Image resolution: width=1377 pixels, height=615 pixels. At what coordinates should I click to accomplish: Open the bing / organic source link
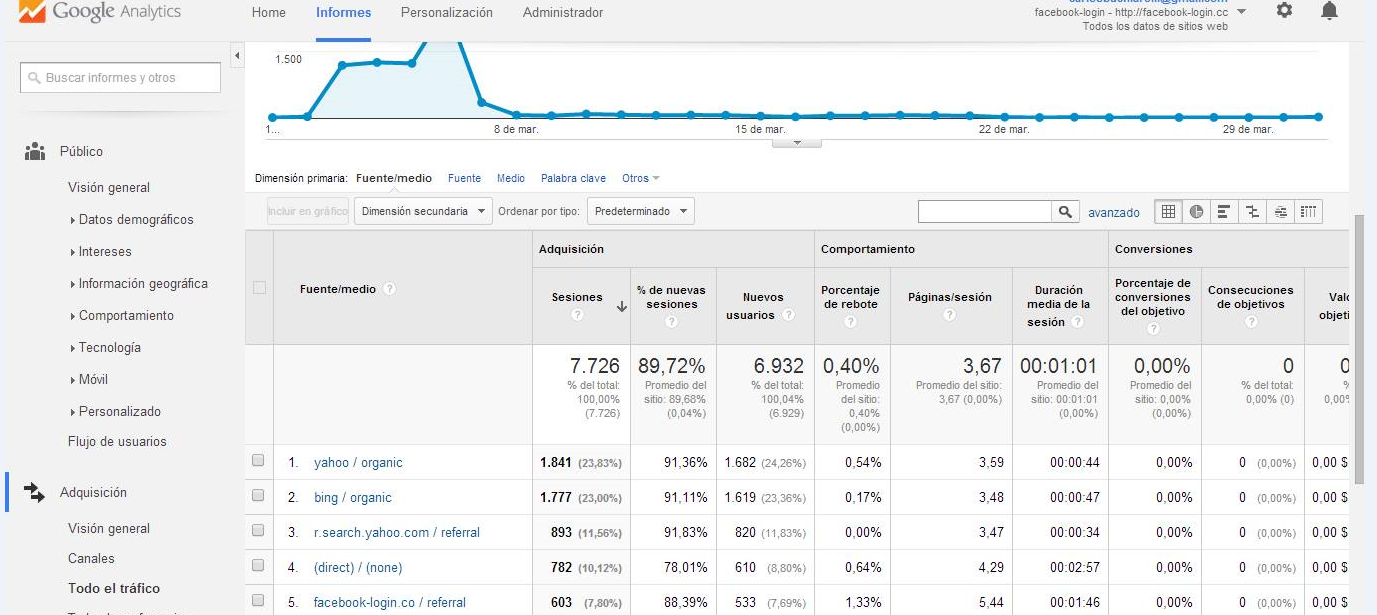(x=352, y=497)
